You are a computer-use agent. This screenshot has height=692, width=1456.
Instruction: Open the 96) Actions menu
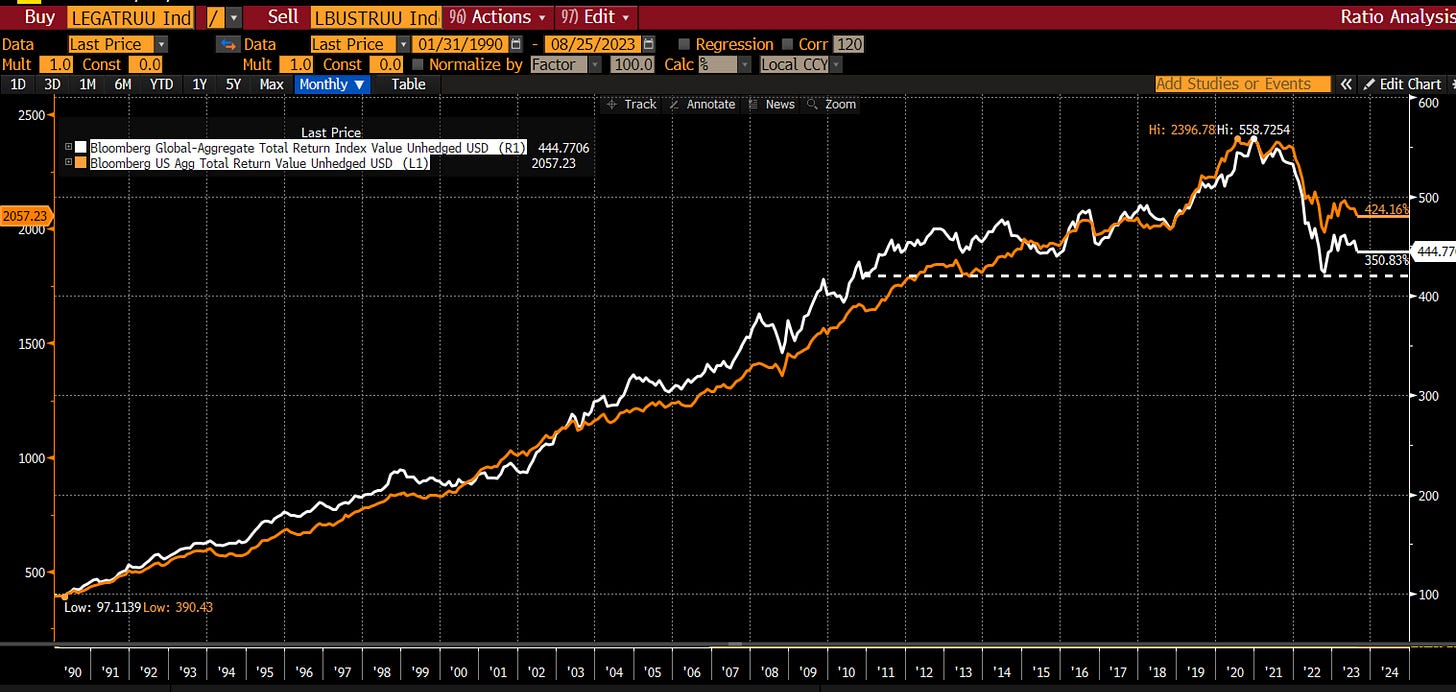tap(497, 17)
